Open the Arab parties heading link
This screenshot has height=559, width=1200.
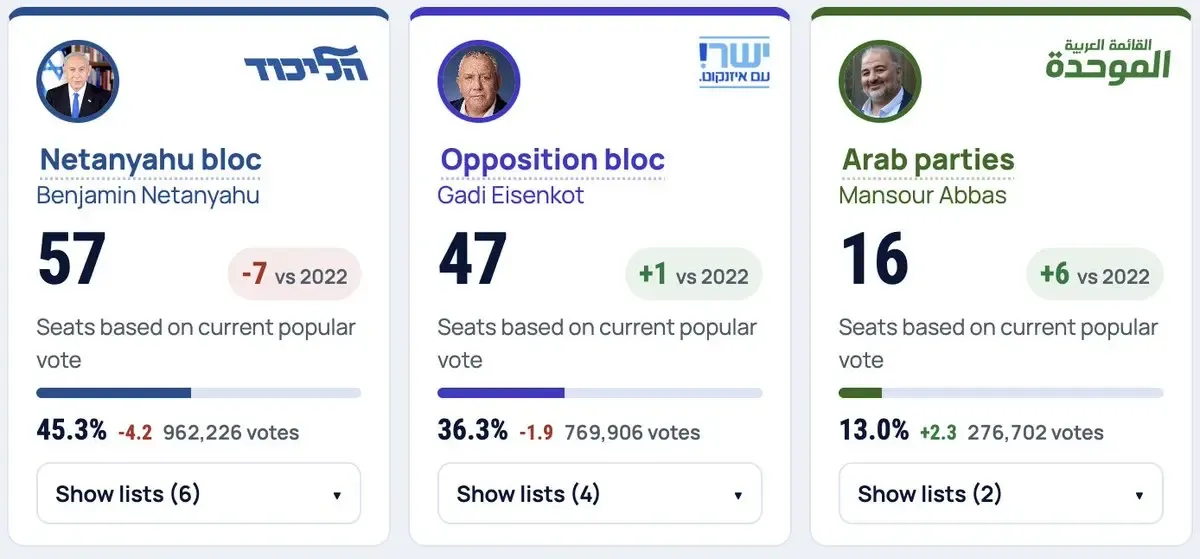point(928,160)
